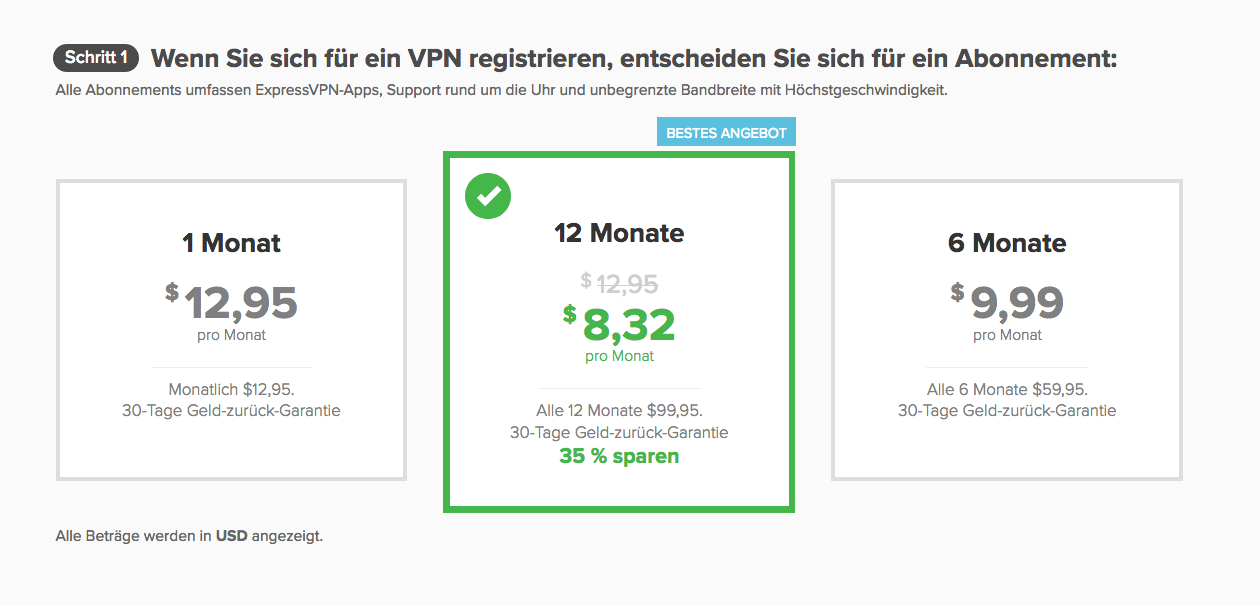This screenshot has height=606, width=1260.
Task: Click the 6 Monate heading
Action: 1007,243
